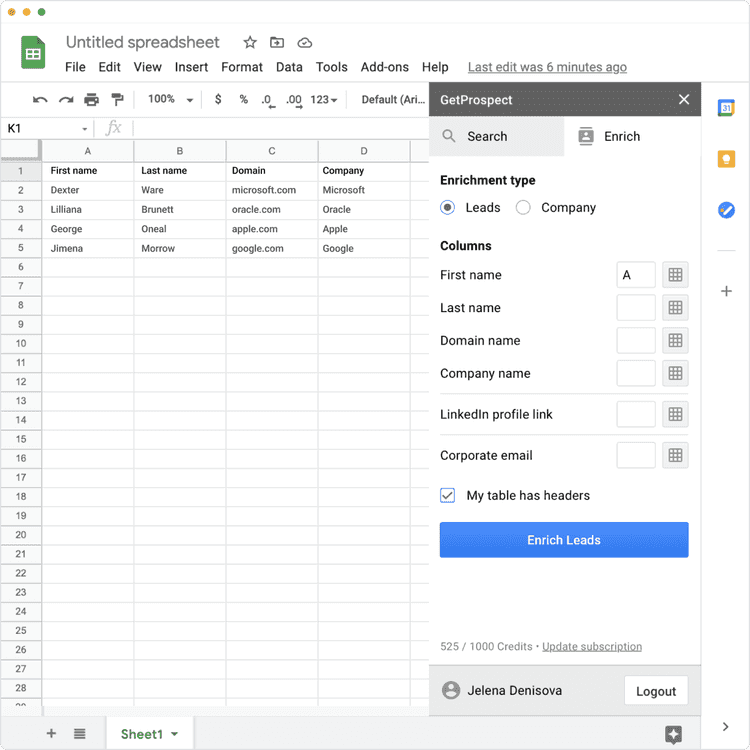Uncheck My table has headers

tap(447, 496)
